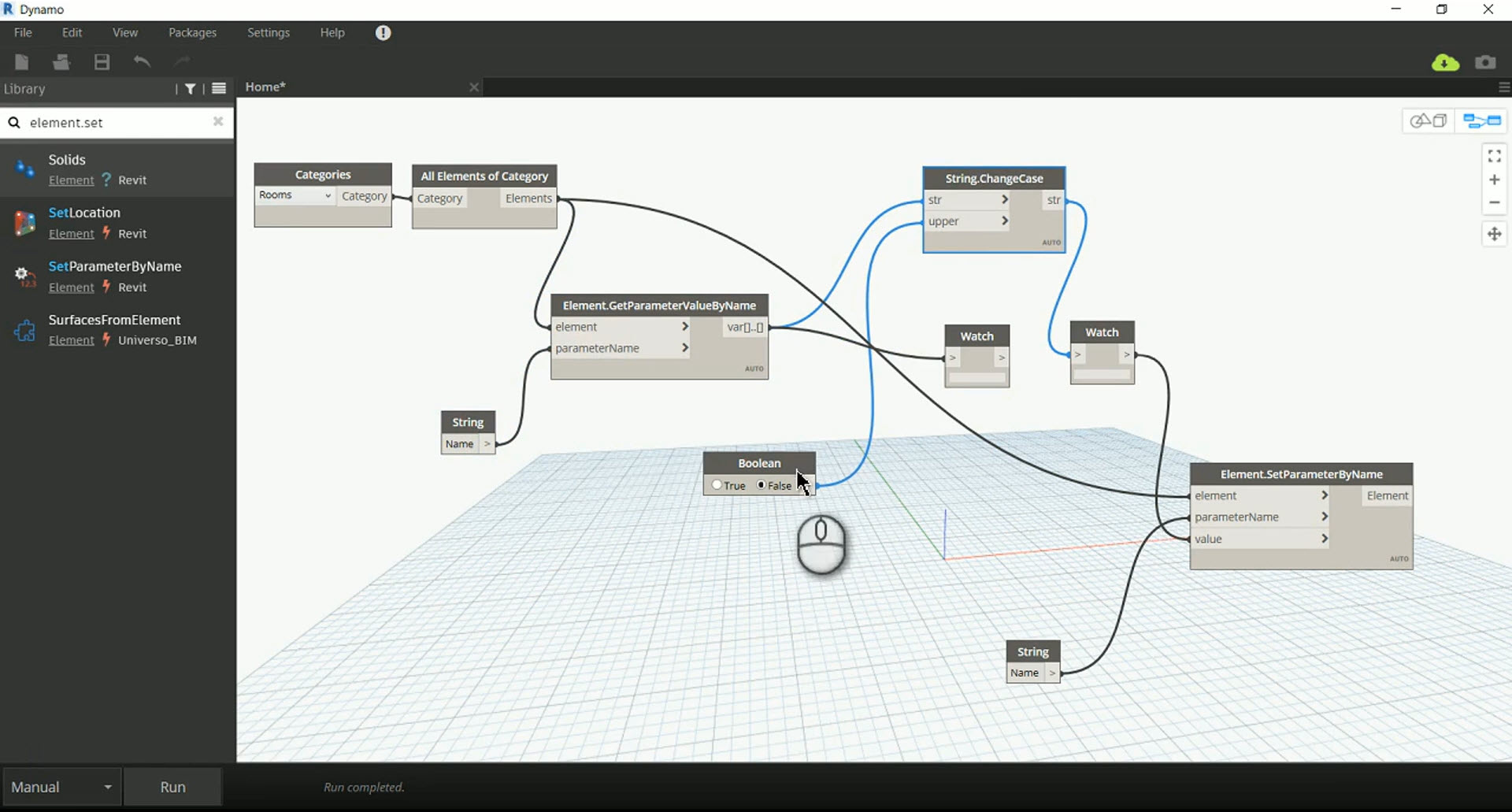The image size is (1512, 812).
Task: Undo the last action with the Undo arrow
Action: (x=142, y=61)
